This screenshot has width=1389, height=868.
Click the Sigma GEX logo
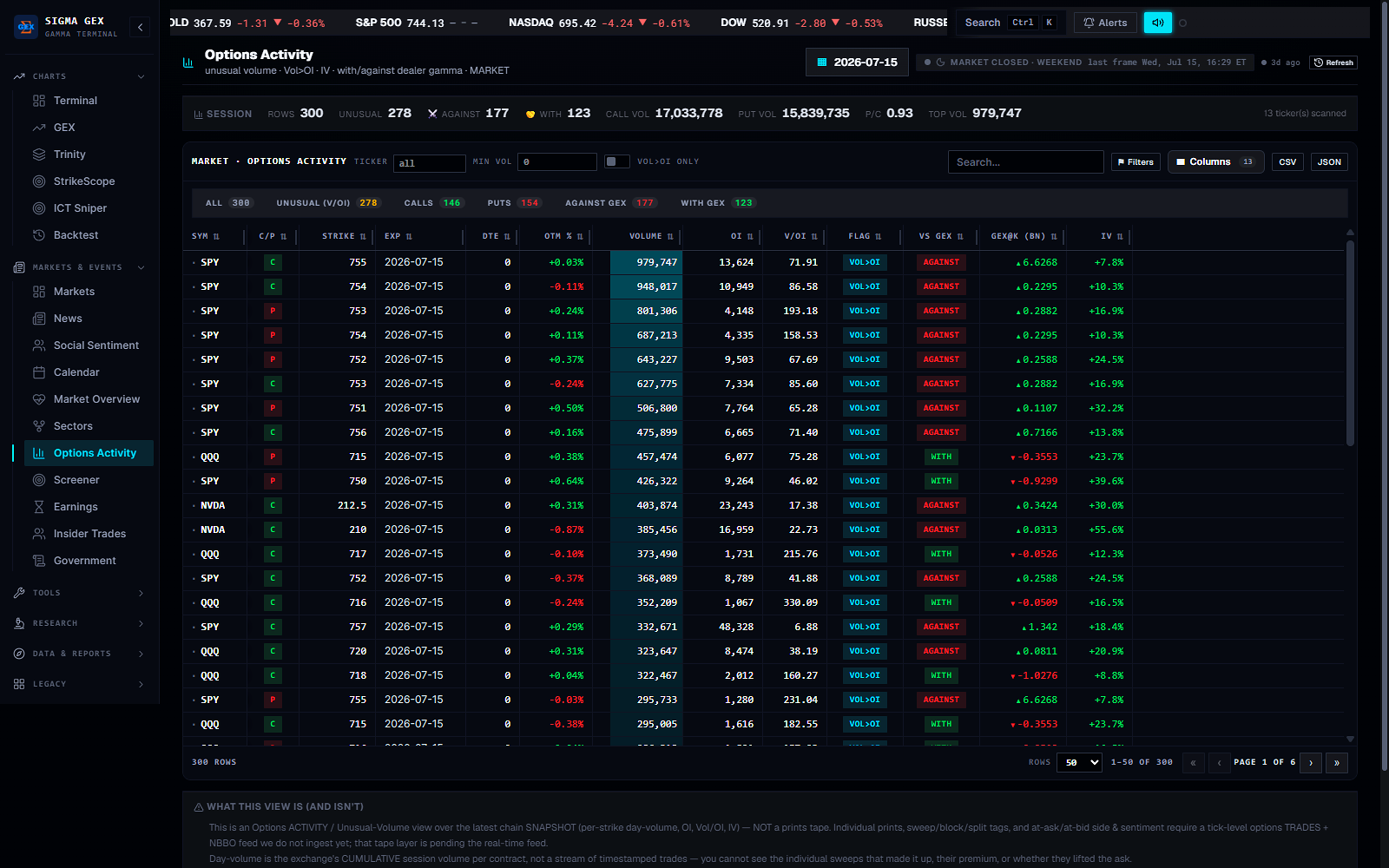click(26, 27)
